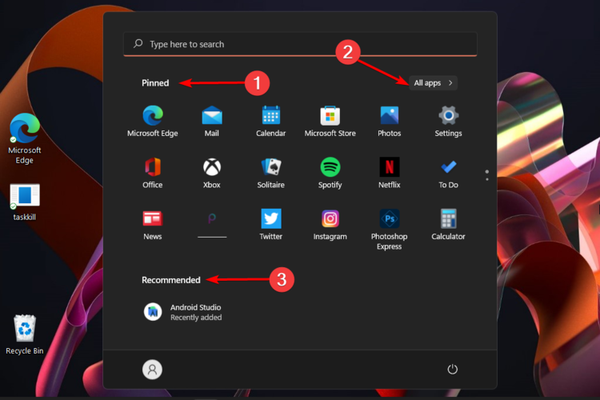Open the All apps list
Viewport: 600px width, 400px height.
(433, 83)
